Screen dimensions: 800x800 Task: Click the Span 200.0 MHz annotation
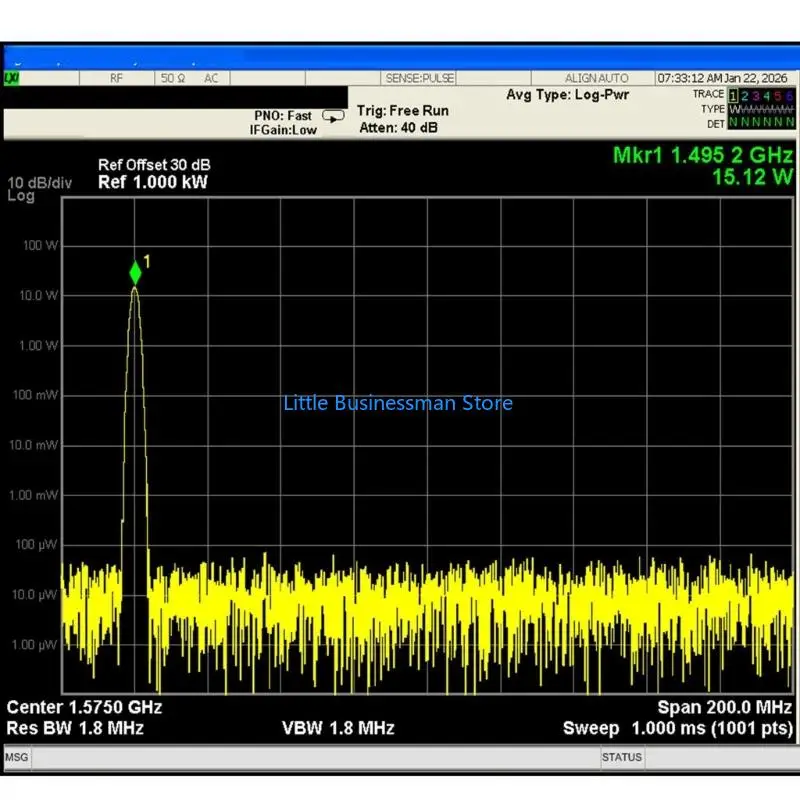(724, 707)
